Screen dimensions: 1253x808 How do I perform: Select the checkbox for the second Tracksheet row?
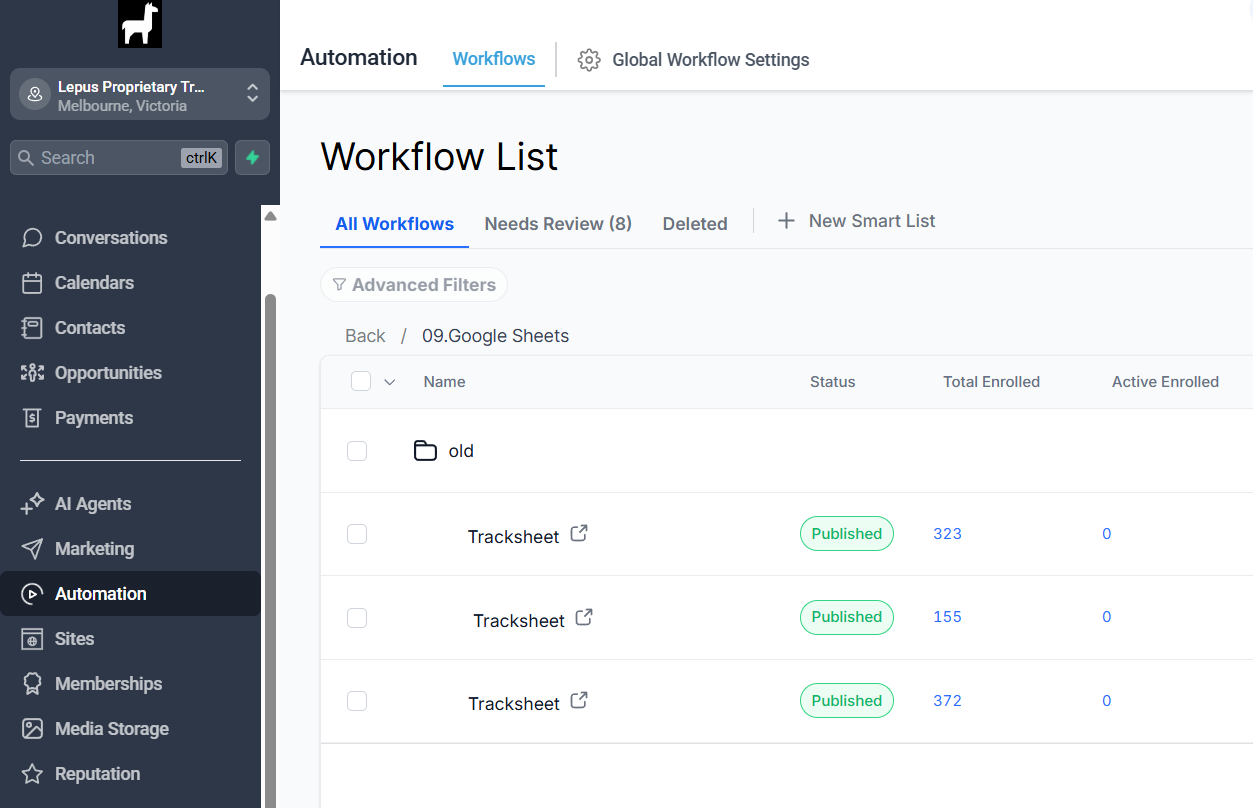[357, 617]
